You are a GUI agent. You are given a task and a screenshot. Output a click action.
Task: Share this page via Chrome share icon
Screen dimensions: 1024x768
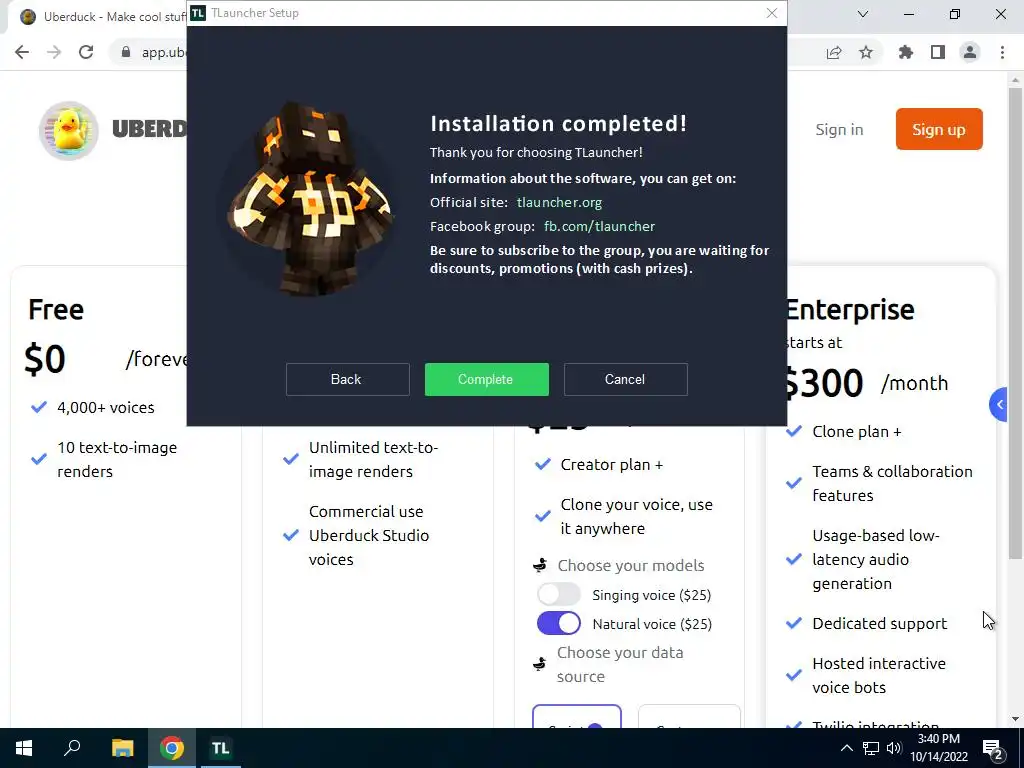click(834, 52)
